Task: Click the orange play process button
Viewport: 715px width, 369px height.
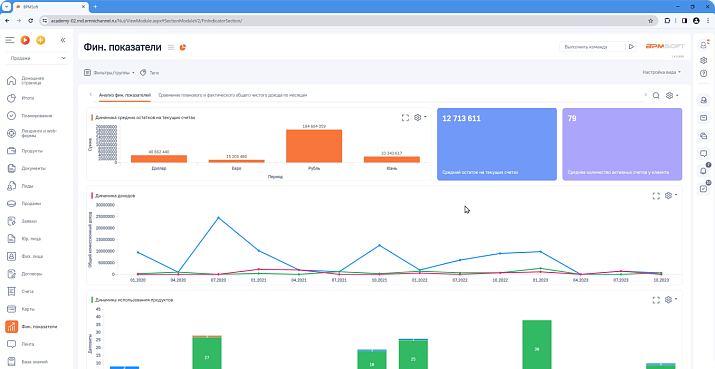Action: pyautogui.click(x=26, y=40)
